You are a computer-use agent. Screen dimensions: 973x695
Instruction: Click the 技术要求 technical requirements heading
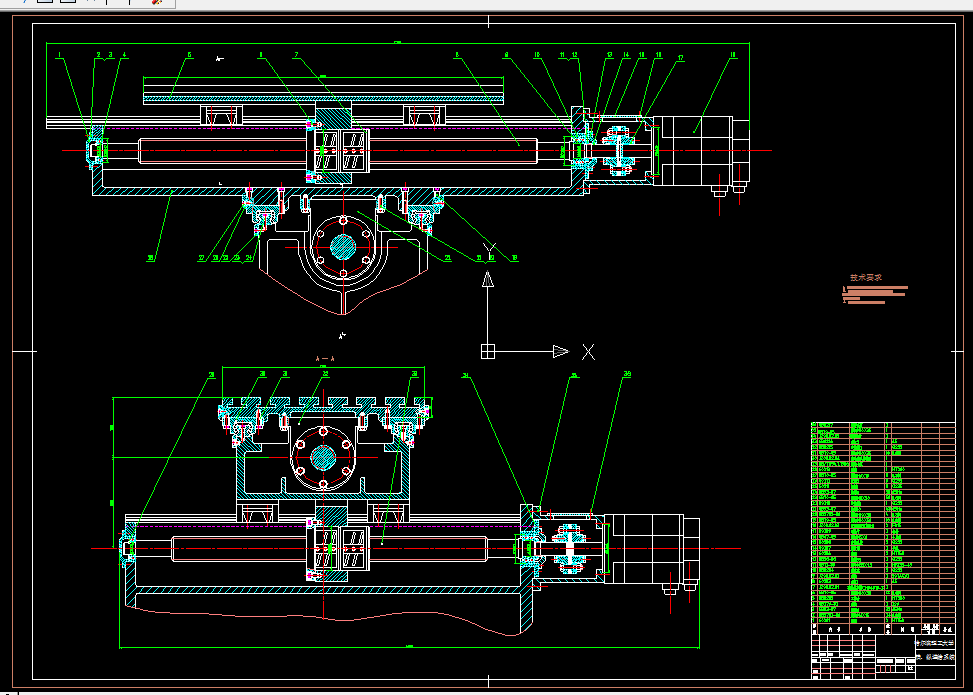pyautogui.click(x=865, y=278)
